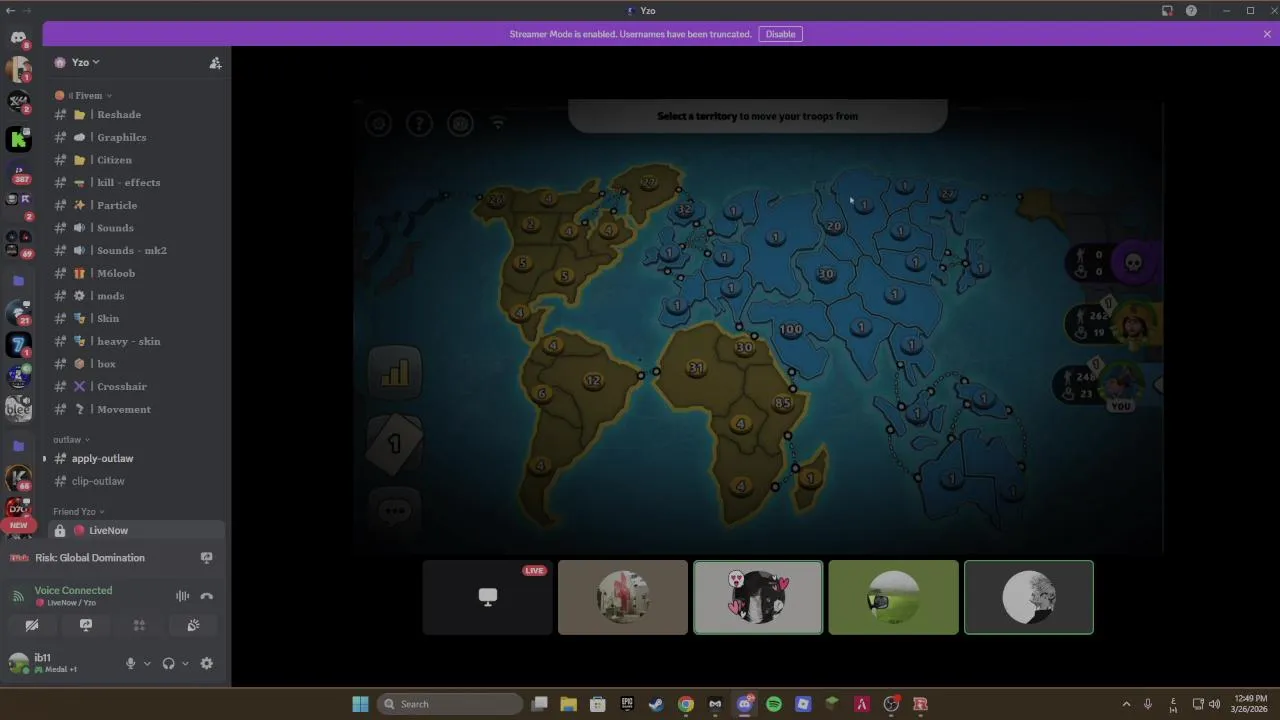Click the Risk game stats bar-chart icon
Image resolution: width=1280 pixels, height=720 pixels.
click(x=395, y=372)
